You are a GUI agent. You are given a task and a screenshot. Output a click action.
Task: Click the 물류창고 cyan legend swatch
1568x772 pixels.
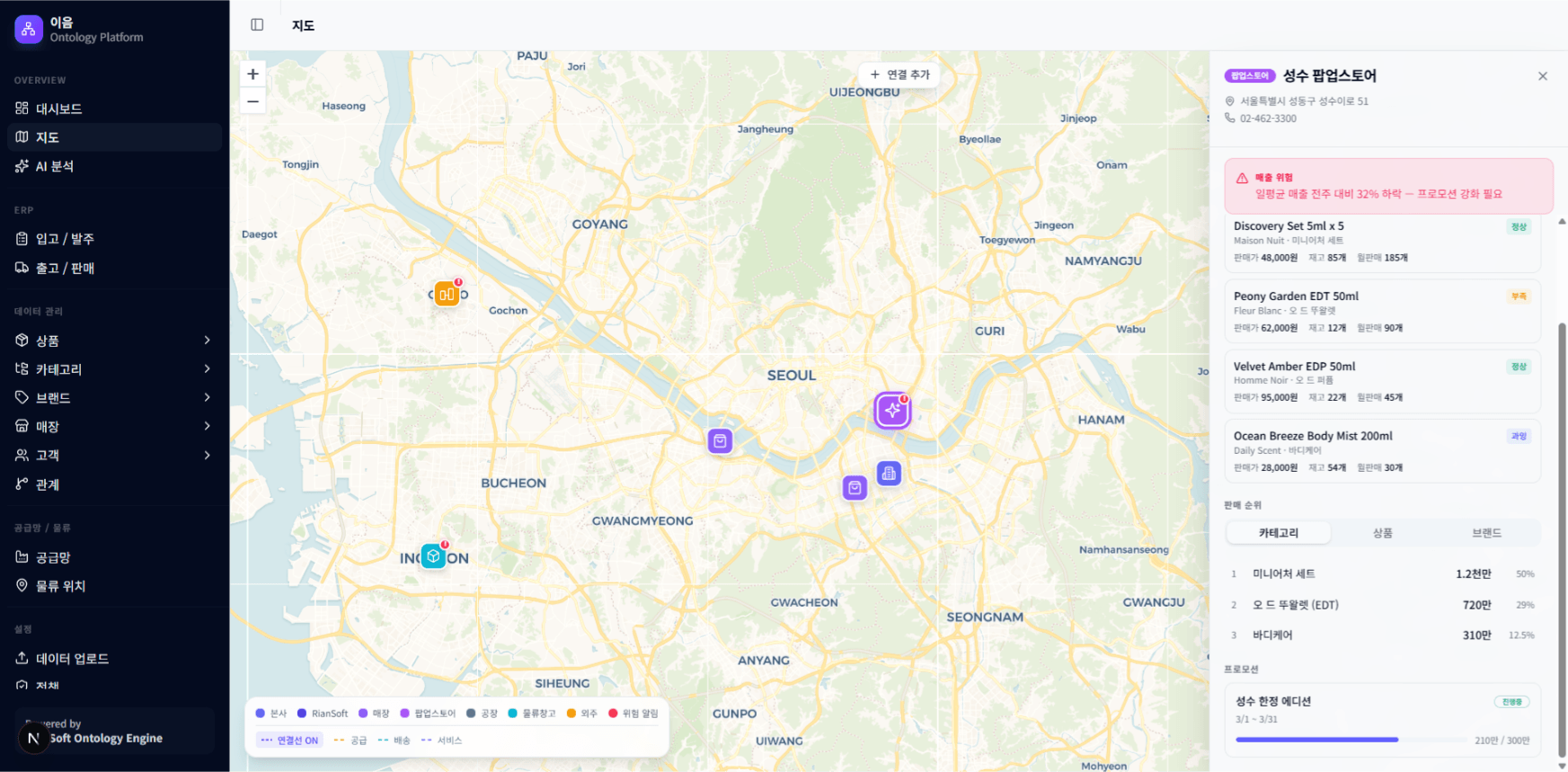(512, 714)
